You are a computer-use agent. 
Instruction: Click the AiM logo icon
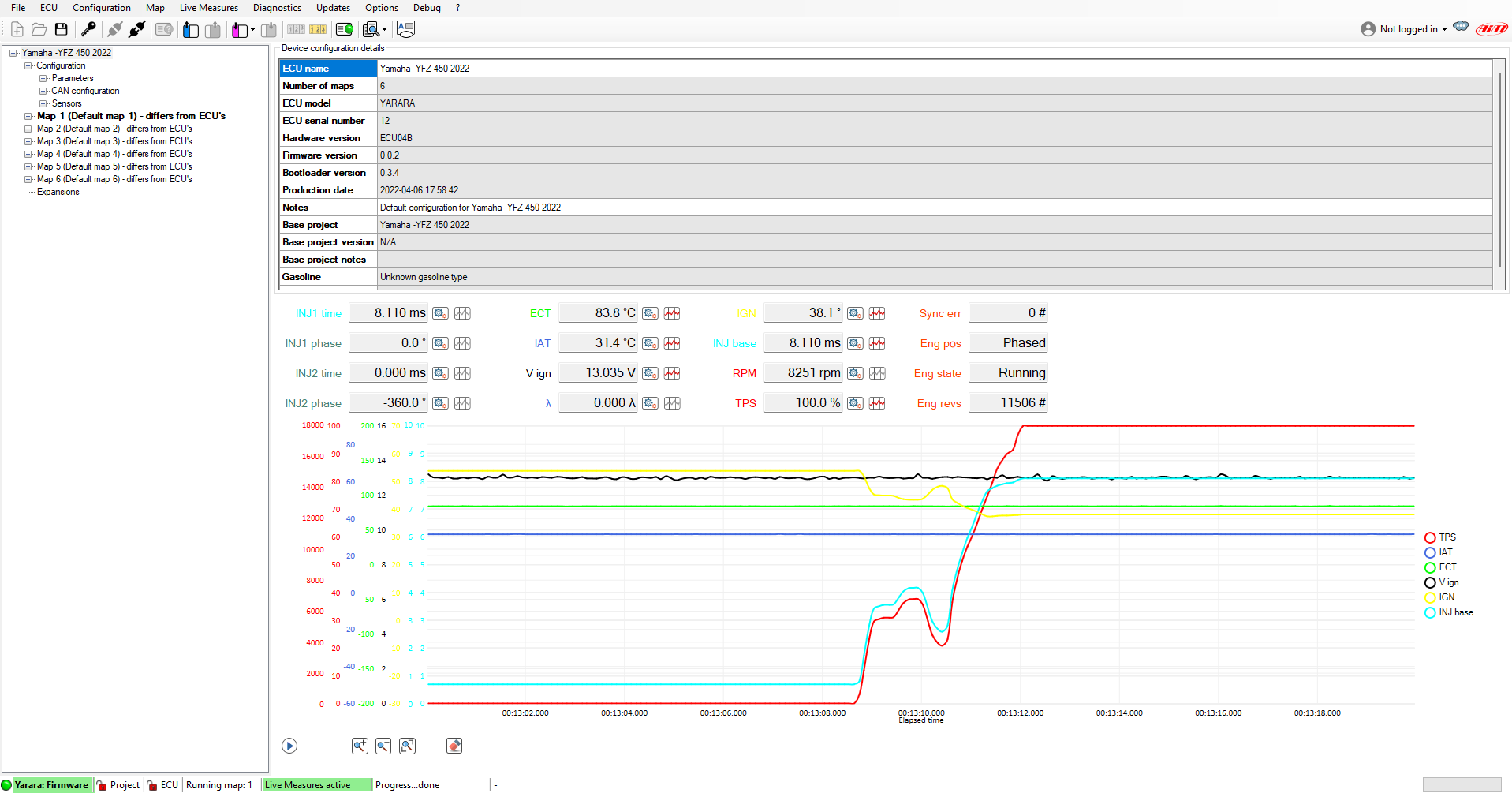click(x=1491, y=29)
